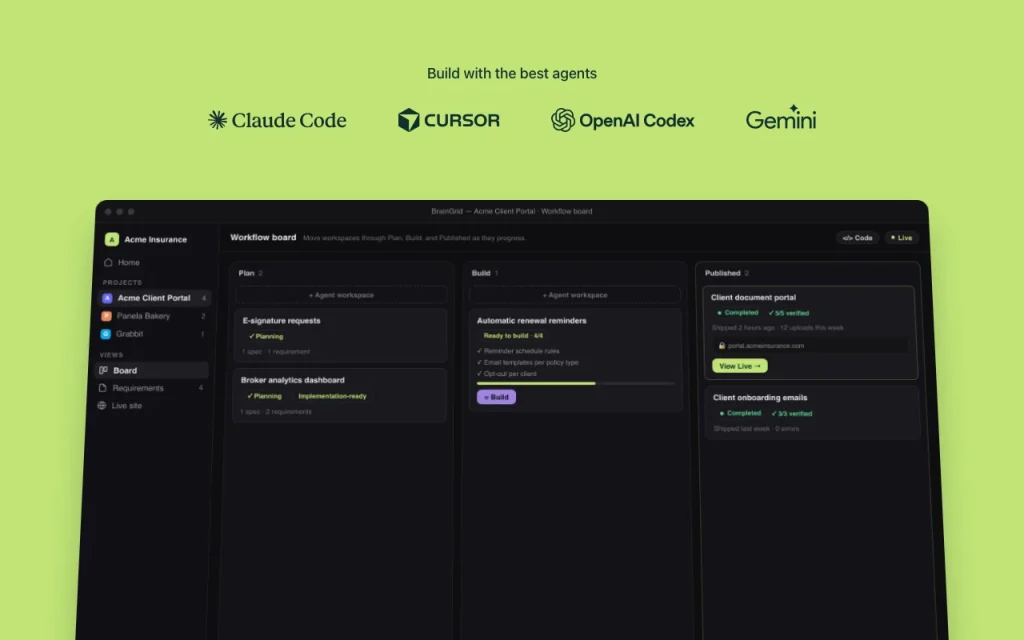The width and height of the screenshot is (1024, 640).
Task: Click the Implementation-ready tag
Action: 332,396
